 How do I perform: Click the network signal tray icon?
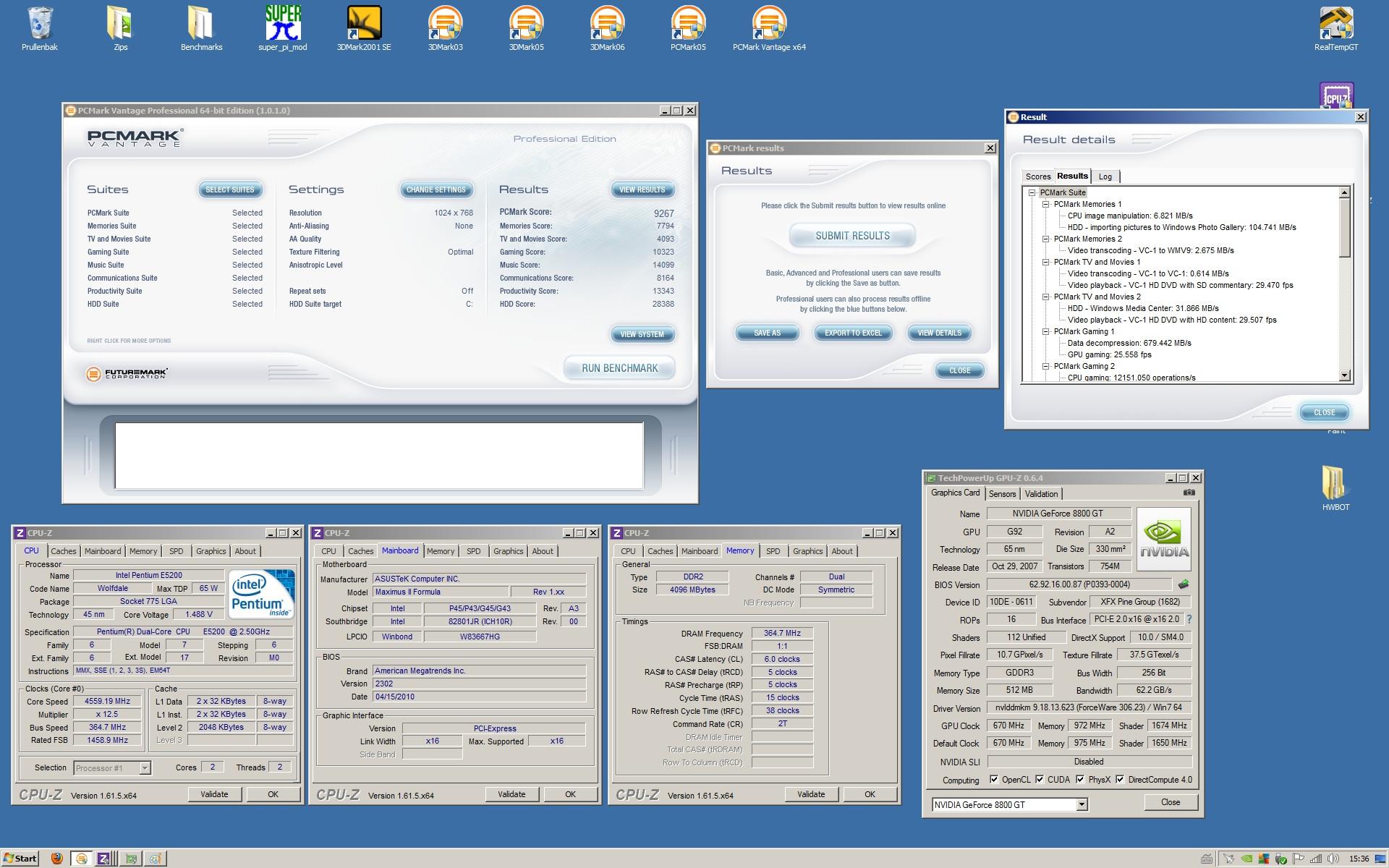(x=1316, y=859)
